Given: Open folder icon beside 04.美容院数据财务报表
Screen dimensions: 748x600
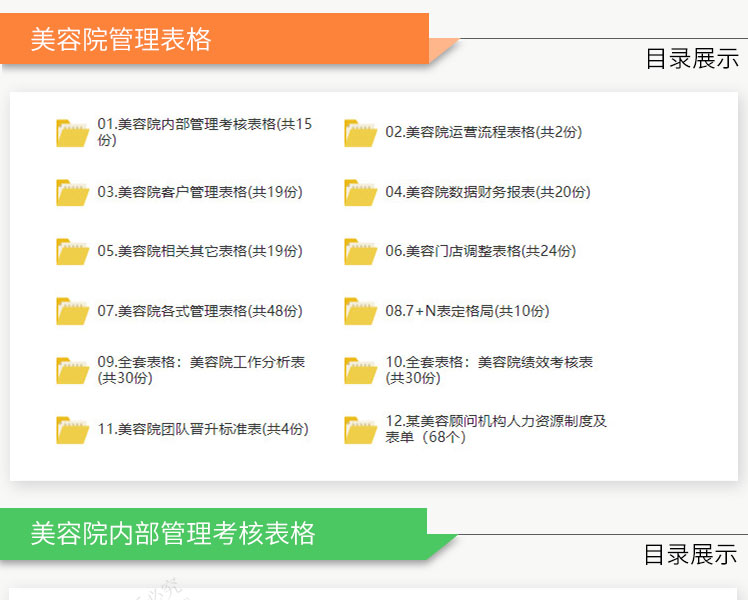Looking at the screenshot, I should (361, 192).
